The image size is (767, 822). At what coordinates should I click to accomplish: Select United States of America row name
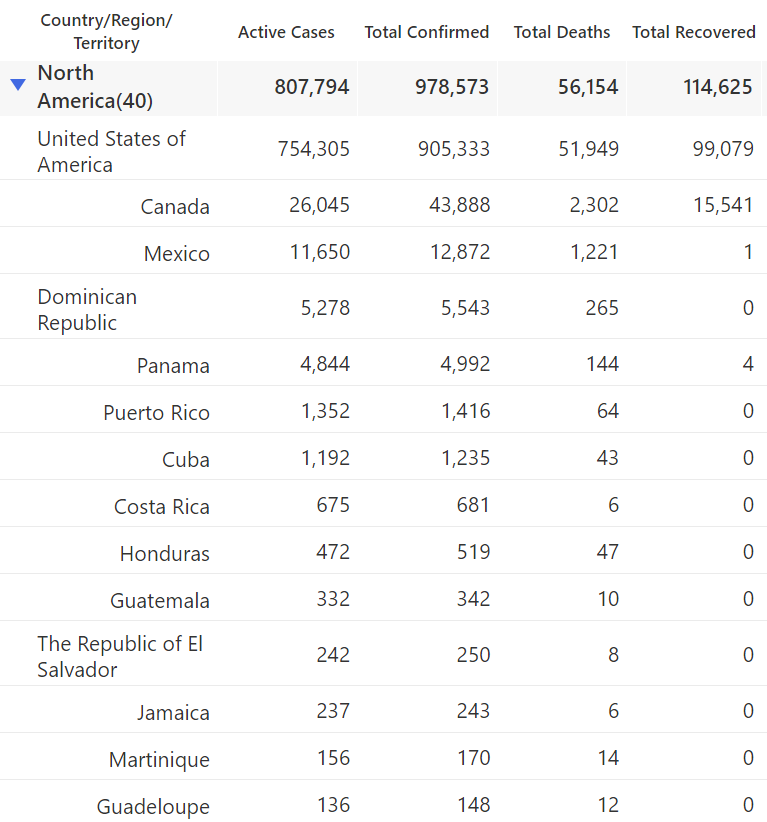pyautogui.click(x=111, y=152)
